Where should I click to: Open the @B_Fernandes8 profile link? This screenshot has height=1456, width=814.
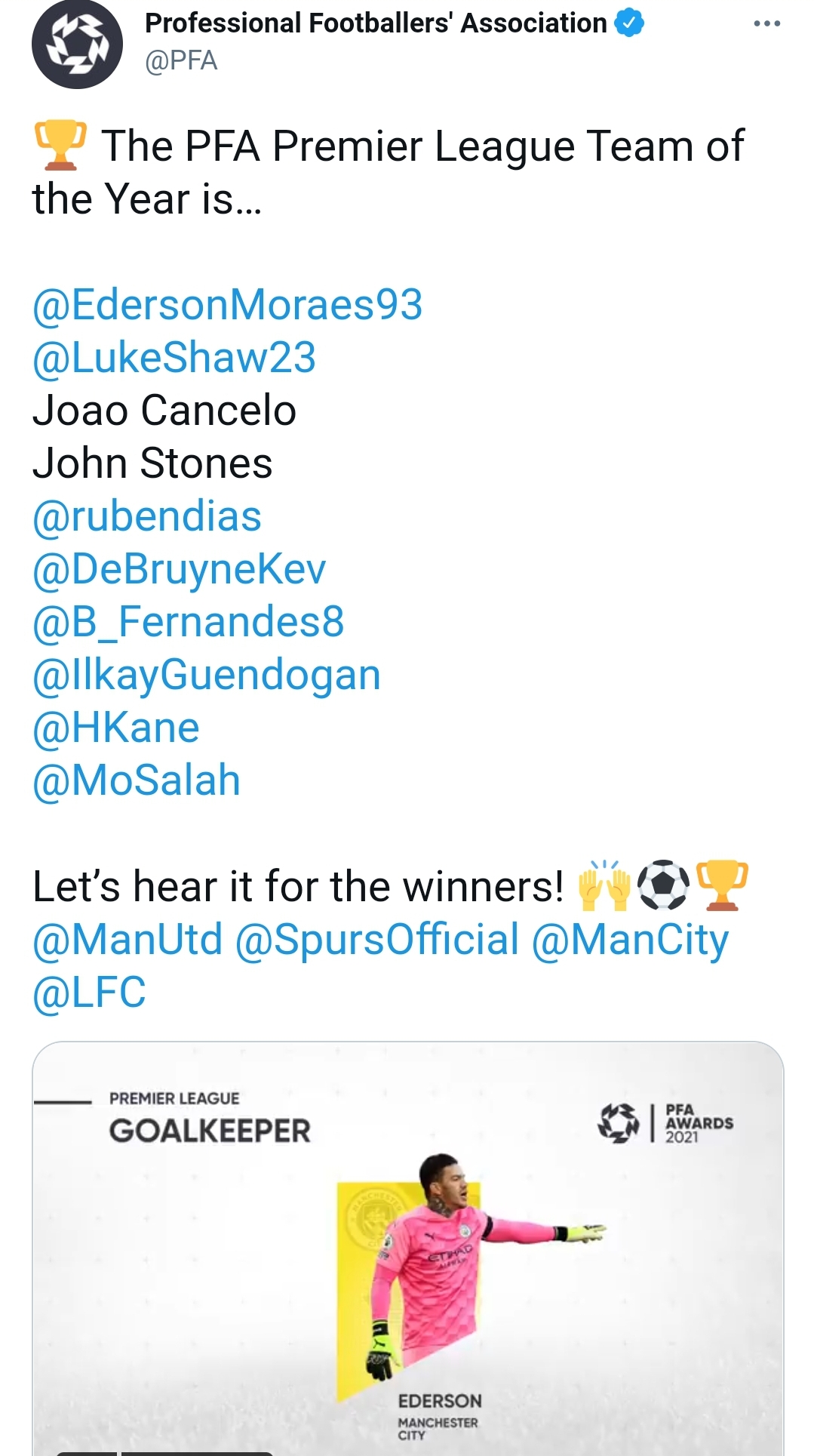[x=189, y=622]
